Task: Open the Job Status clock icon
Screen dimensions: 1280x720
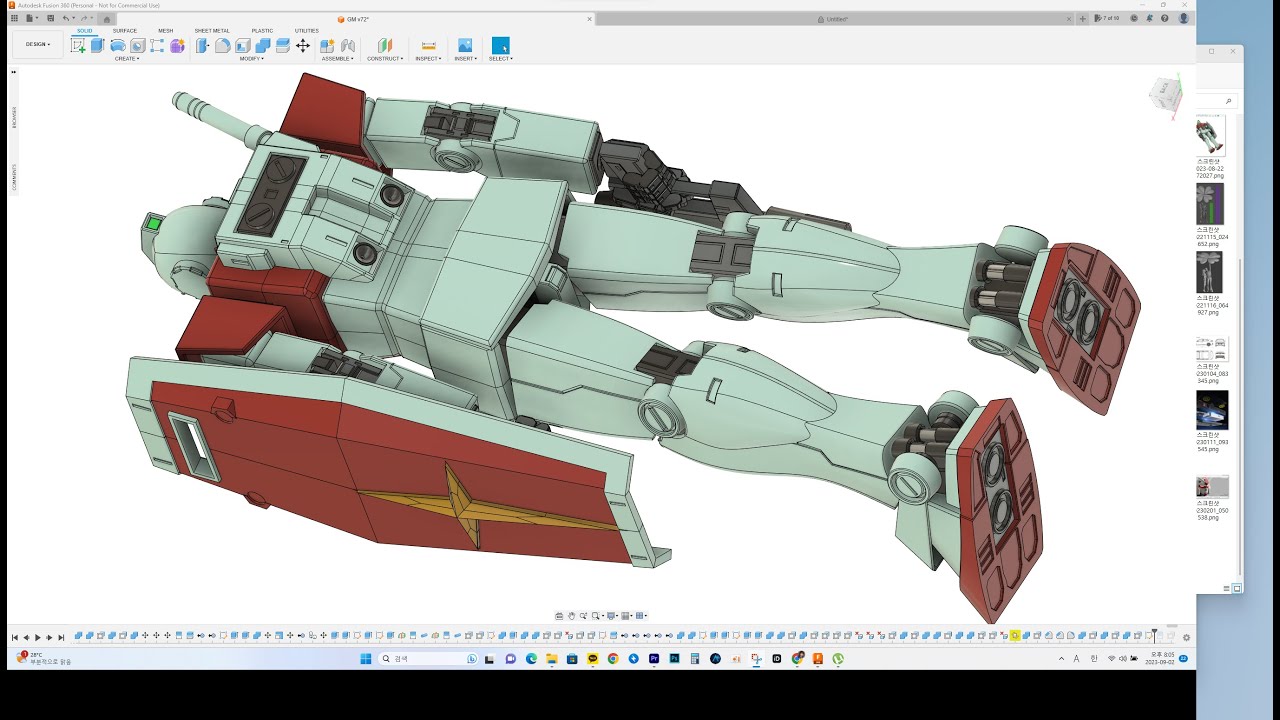Action: pyautogui.click(x=1134, y=18)
